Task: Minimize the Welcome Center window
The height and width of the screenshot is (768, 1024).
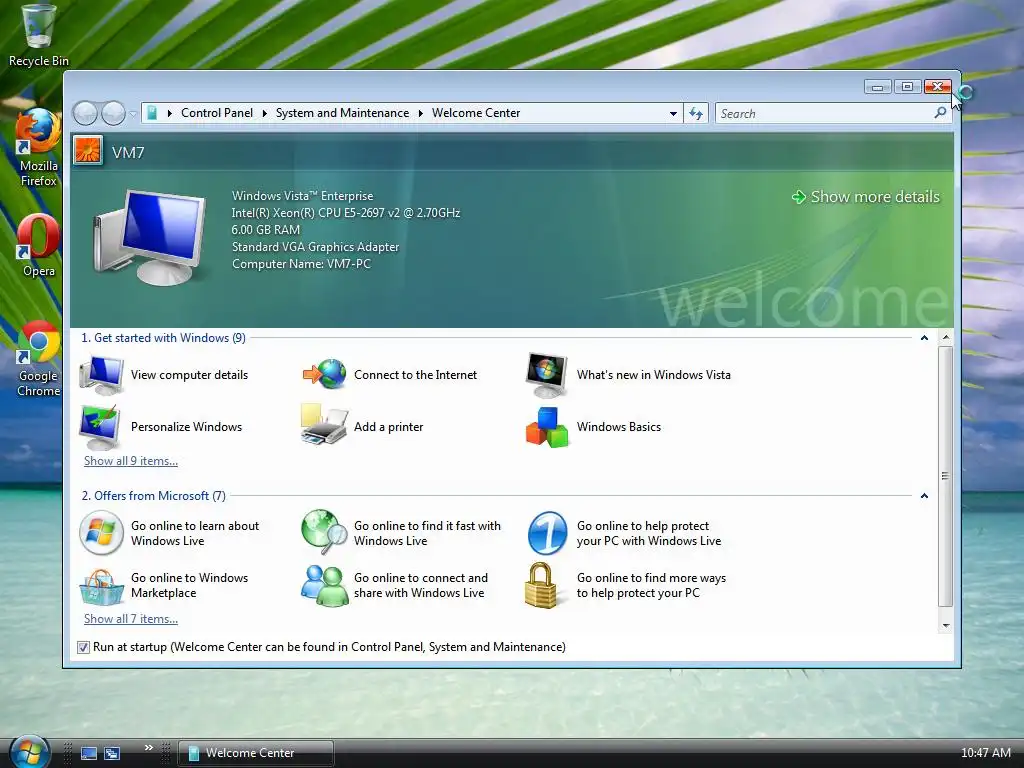Action: pos(878,86)
